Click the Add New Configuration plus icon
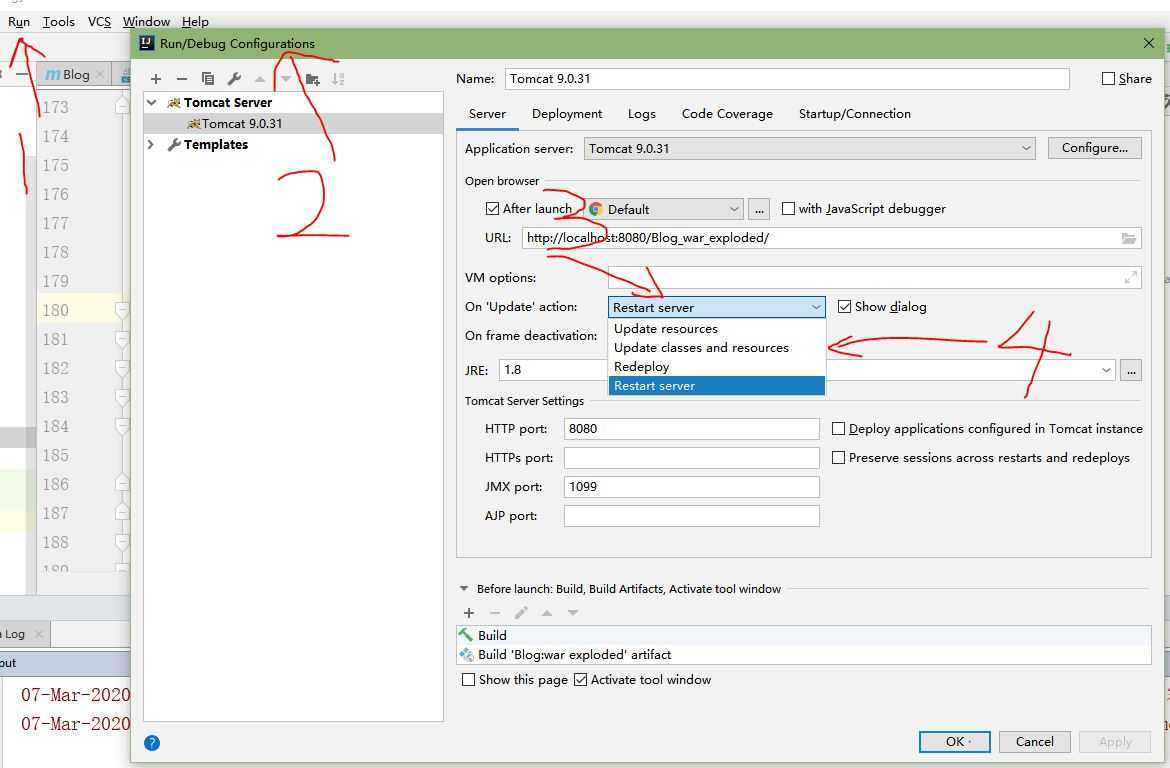The height and width of the screenshot is (768, 1170). [156, 79]
